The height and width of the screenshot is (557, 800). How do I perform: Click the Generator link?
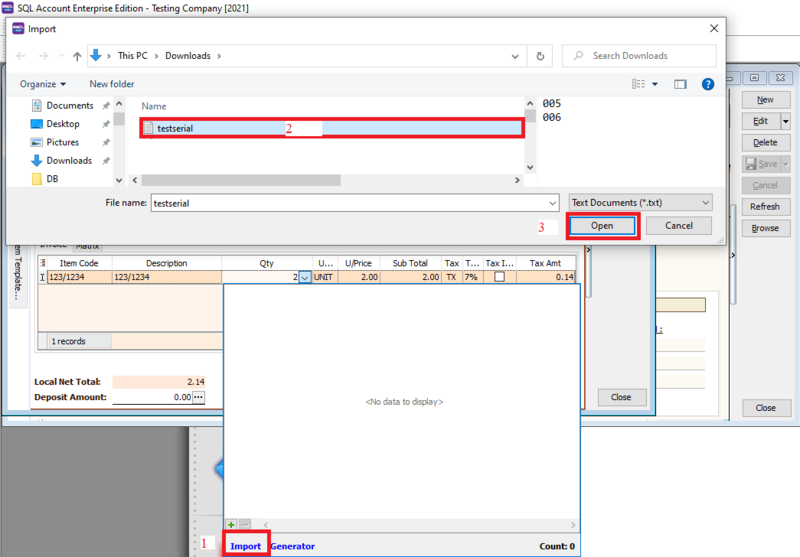[x=292, y=546]
